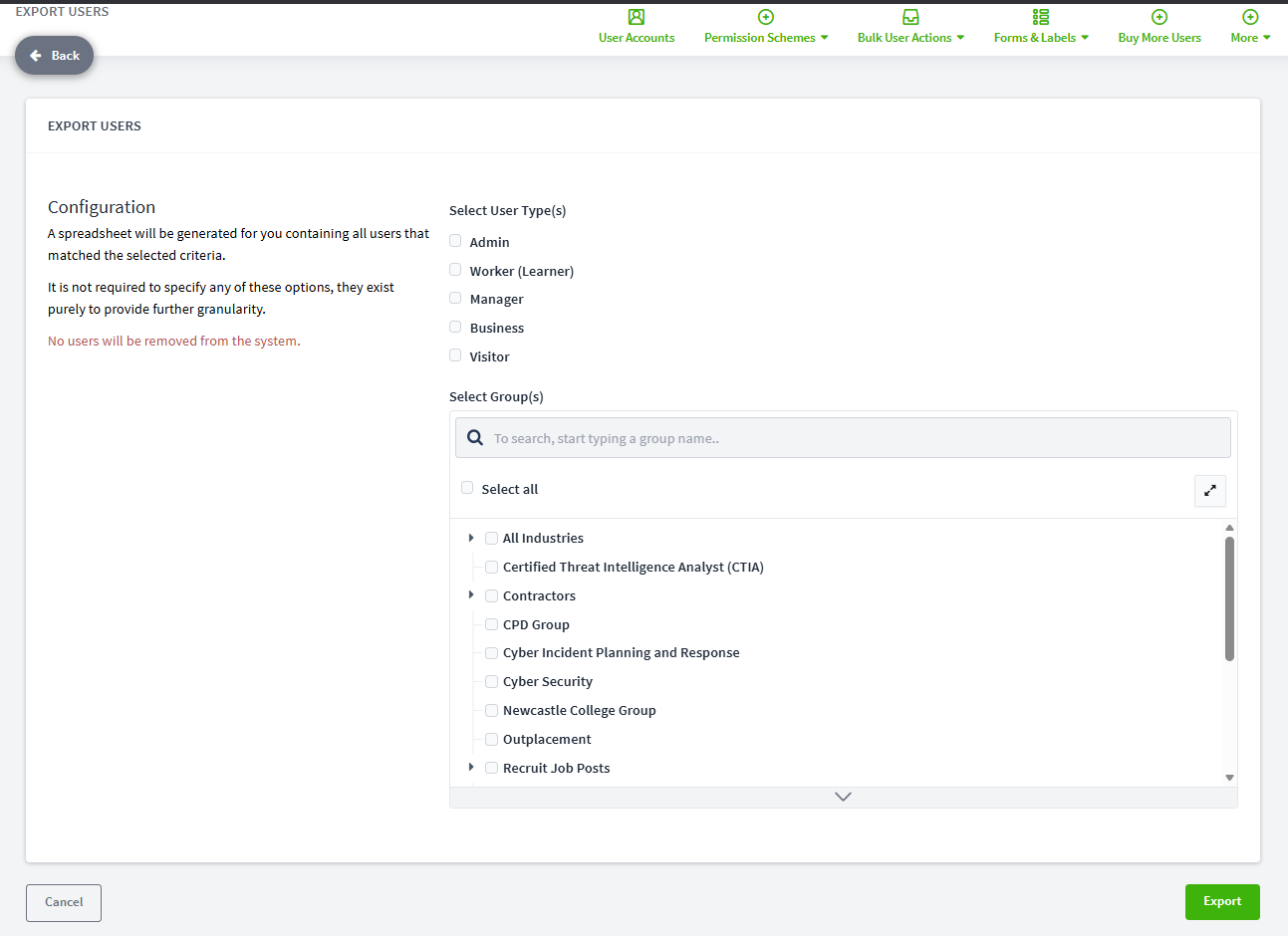Click the Permission Schemes plus icon

click(x=766, y=17)
